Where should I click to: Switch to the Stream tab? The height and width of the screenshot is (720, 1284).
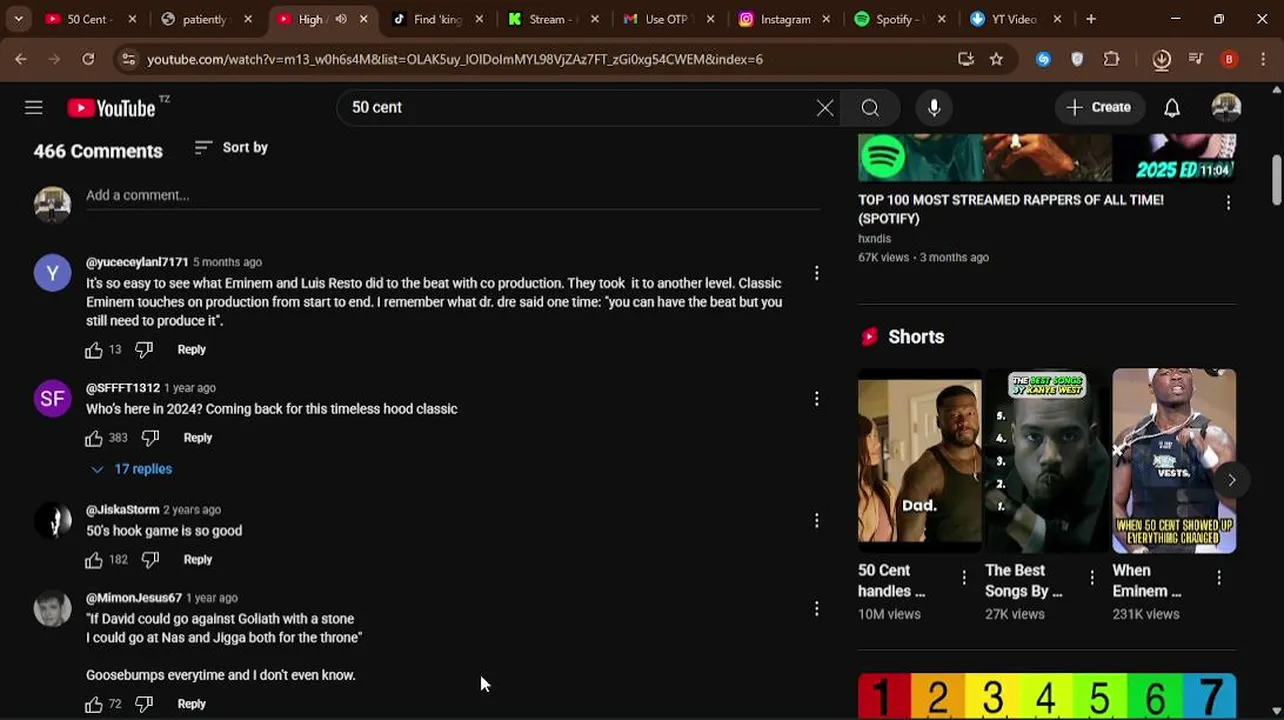click(552, 19)
